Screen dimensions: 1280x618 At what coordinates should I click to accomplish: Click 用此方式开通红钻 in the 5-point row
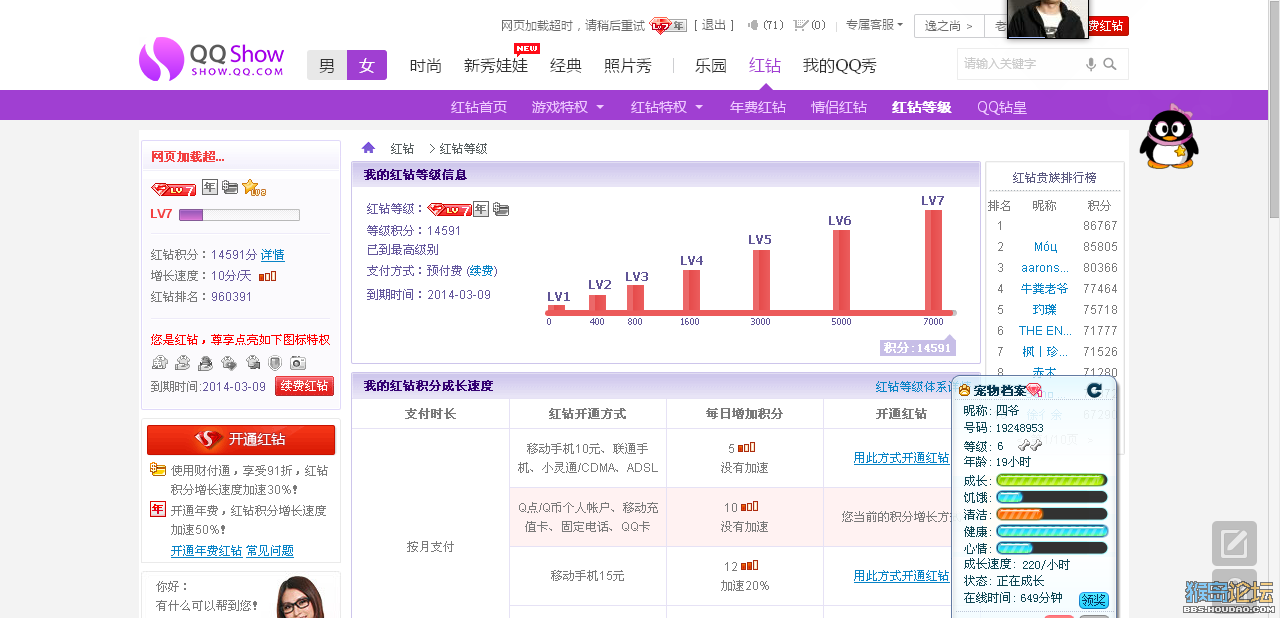click(x=901, y=458)
